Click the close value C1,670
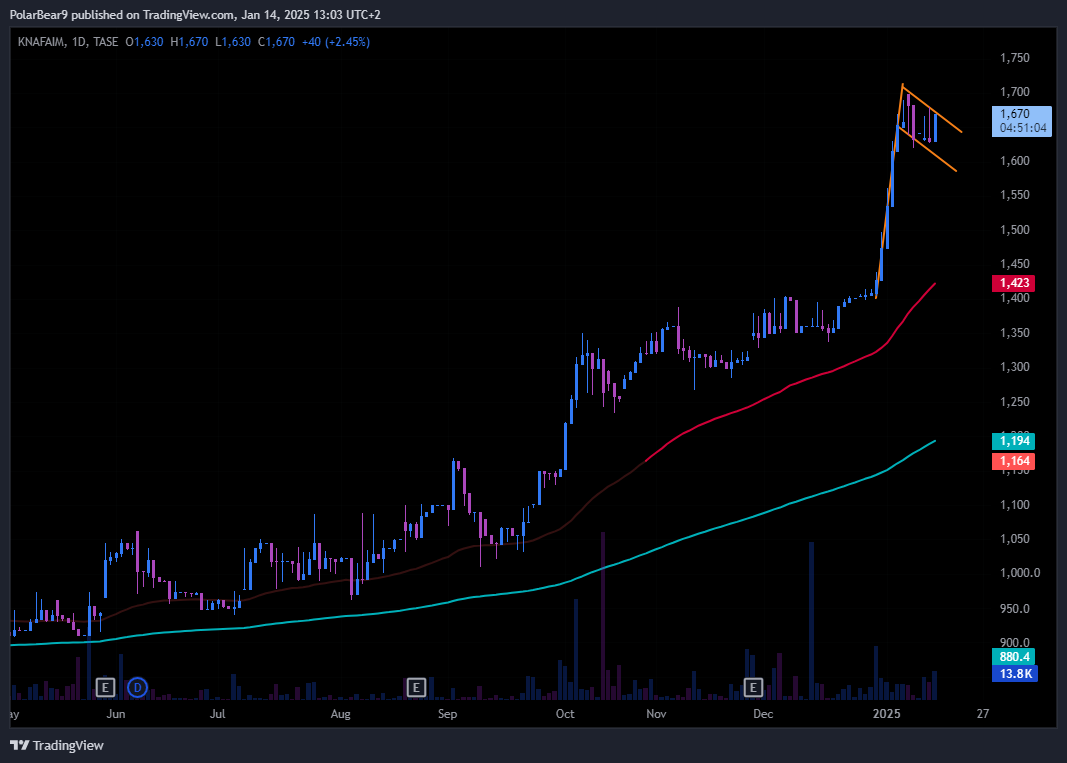Screen dimensions: 1067x763 click(276, 42)
